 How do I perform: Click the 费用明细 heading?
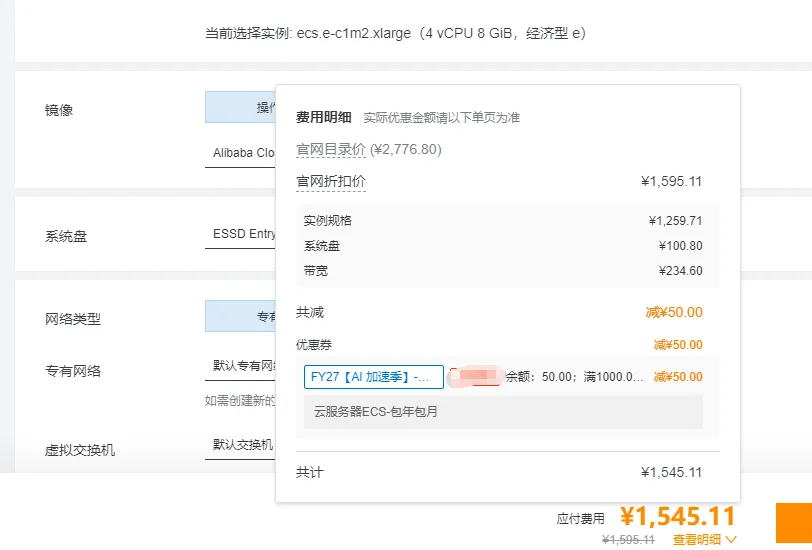pyautogui.click(x=324, y=118)
